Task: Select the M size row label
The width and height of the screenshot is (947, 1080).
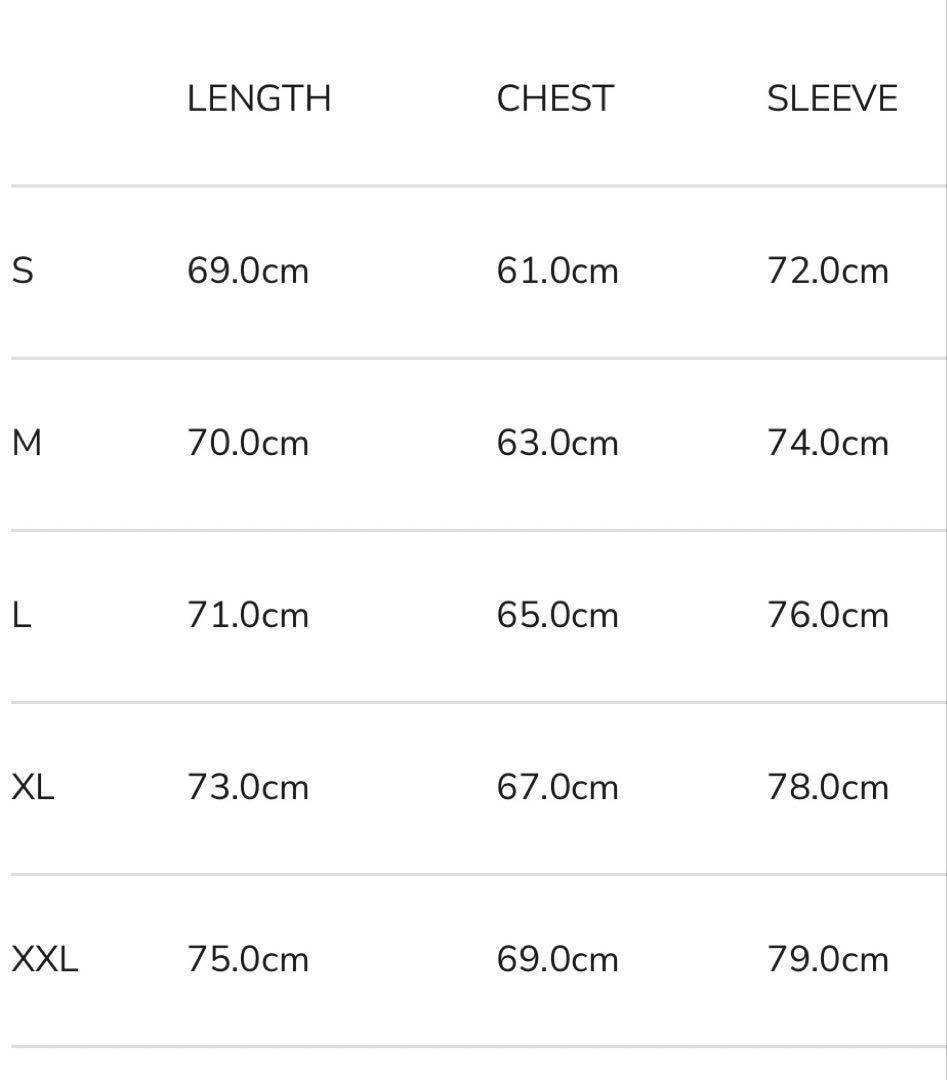Action: click(x=27, y=443)
